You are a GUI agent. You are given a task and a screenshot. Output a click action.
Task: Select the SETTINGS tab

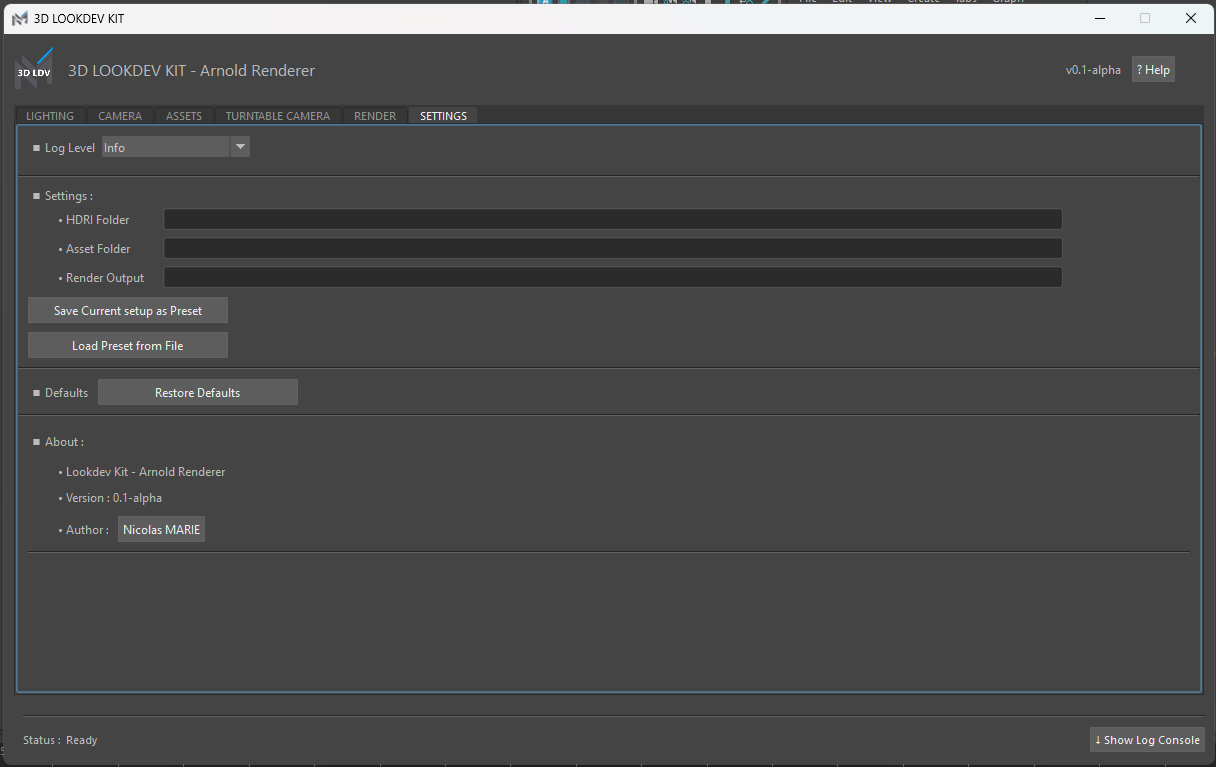[443, 116]
